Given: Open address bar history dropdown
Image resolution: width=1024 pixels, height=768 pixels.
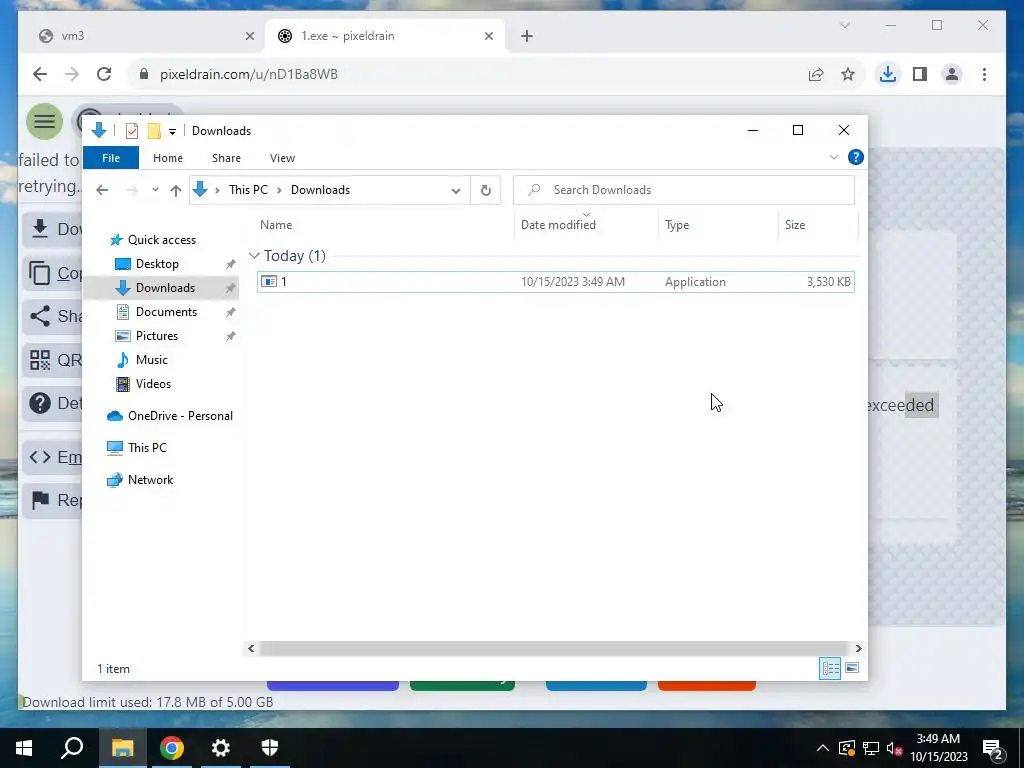Looking at the screenshot, I should click(455, 191).
